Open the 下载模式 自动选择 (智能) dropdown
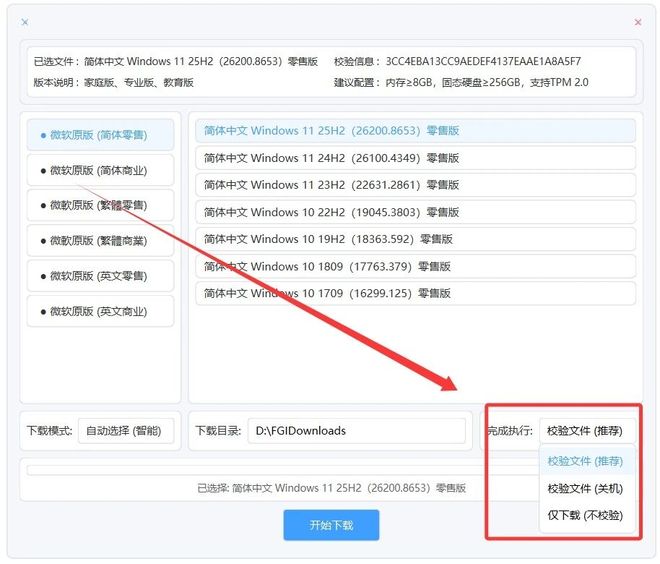 126,431
